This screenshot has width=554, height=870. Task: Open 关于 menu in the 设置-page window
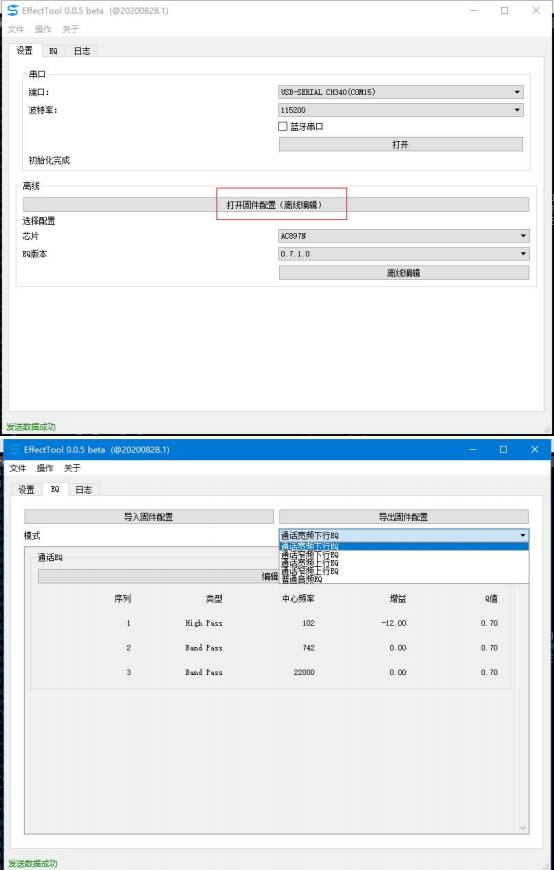pos(70,29)
